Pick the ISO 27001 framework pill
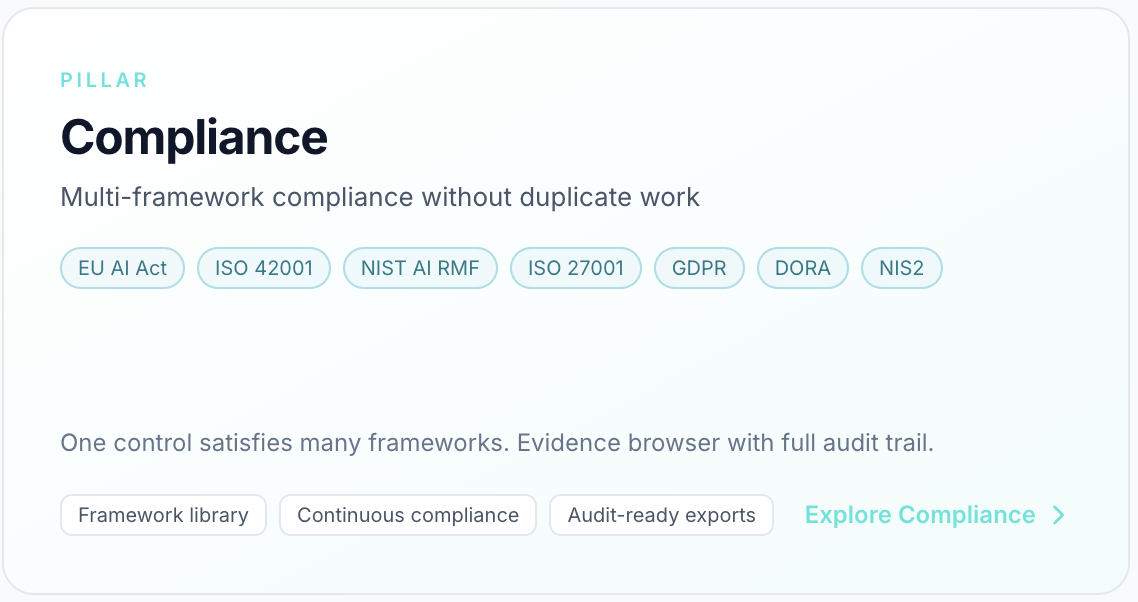Image resolution: width=1138 pixels, height=602 pixels. point(576,268)
